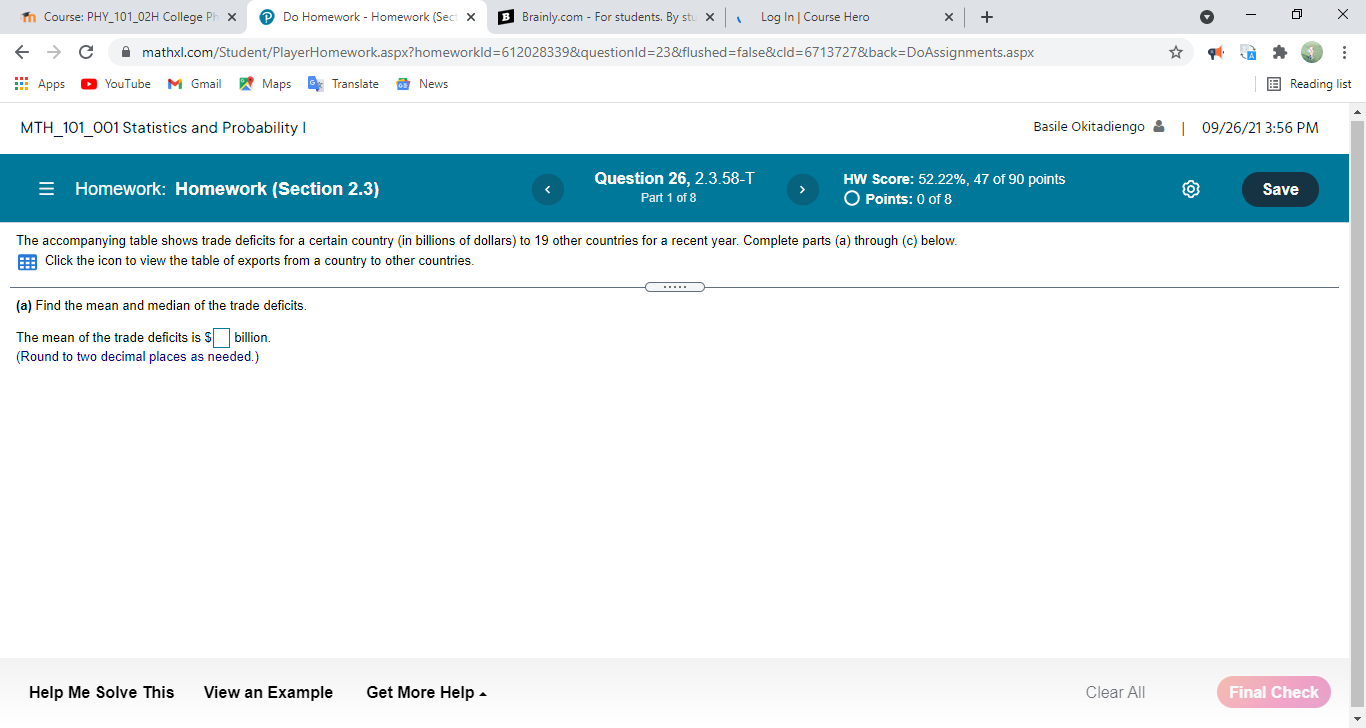
Task: Open Translate bookmark
Action: coord(343,84)
